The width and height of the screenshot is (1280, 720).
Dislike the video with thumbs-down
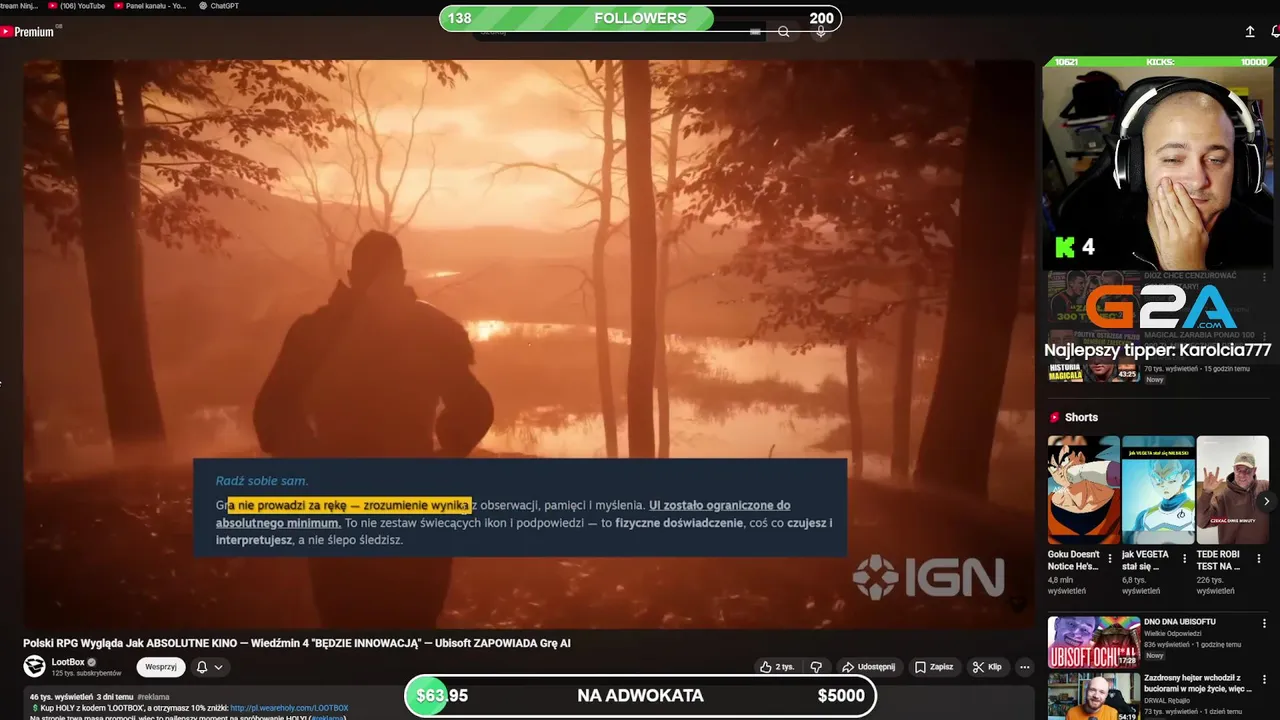point(816,667)
